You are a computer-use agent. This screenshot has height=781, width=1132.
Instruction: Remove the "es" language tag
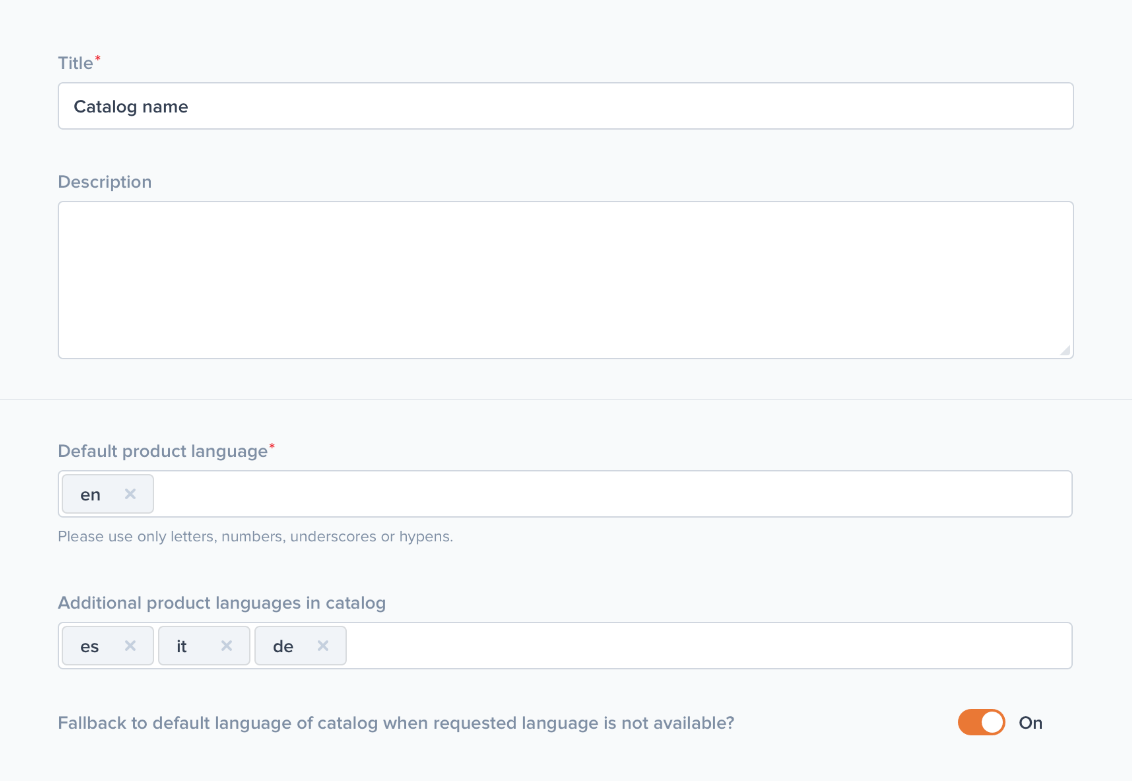tap(130, 646)
